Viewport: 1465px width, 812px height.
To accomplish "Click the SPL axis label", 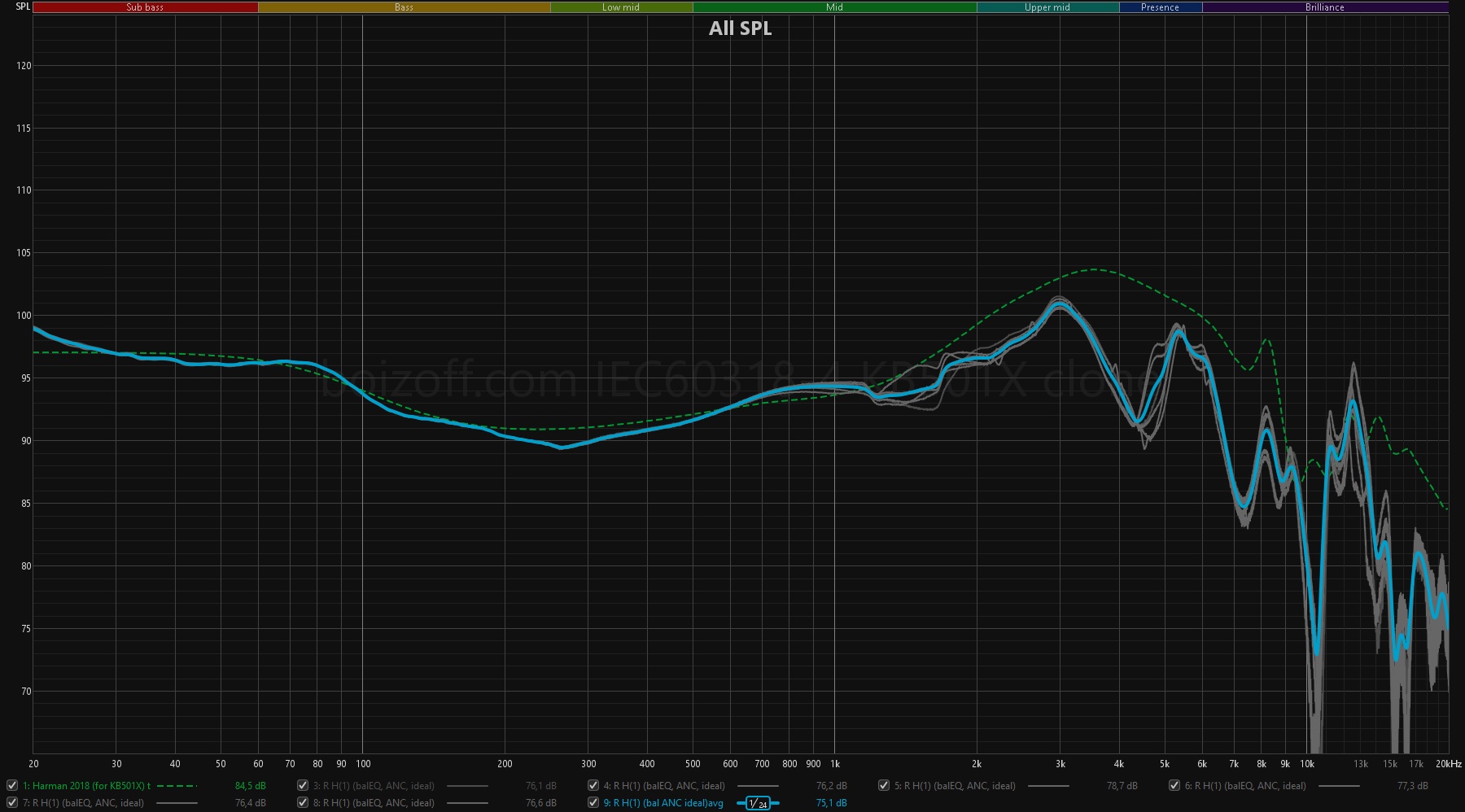I will 23,7.
